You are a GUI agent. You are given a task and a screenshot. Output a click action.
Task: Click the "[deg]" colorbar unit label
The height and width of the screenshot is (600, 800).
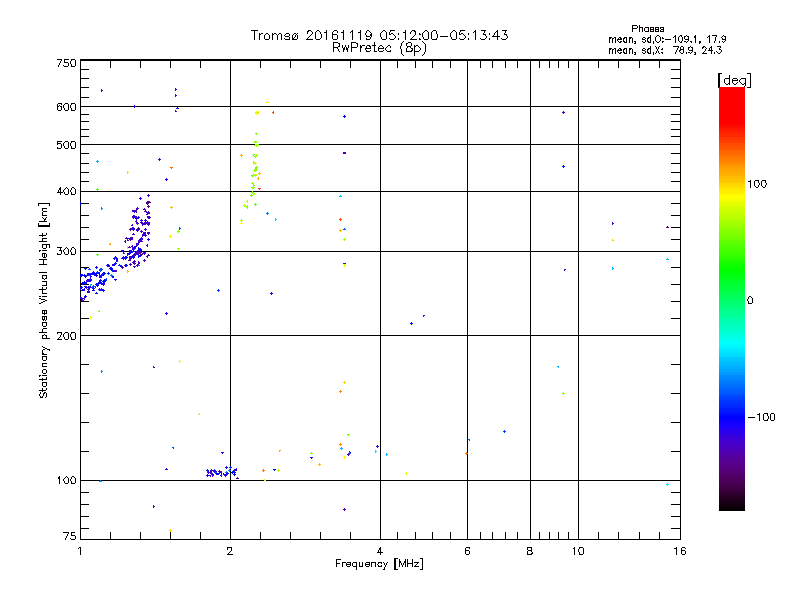pyautogui.click(x=734, y=80)
